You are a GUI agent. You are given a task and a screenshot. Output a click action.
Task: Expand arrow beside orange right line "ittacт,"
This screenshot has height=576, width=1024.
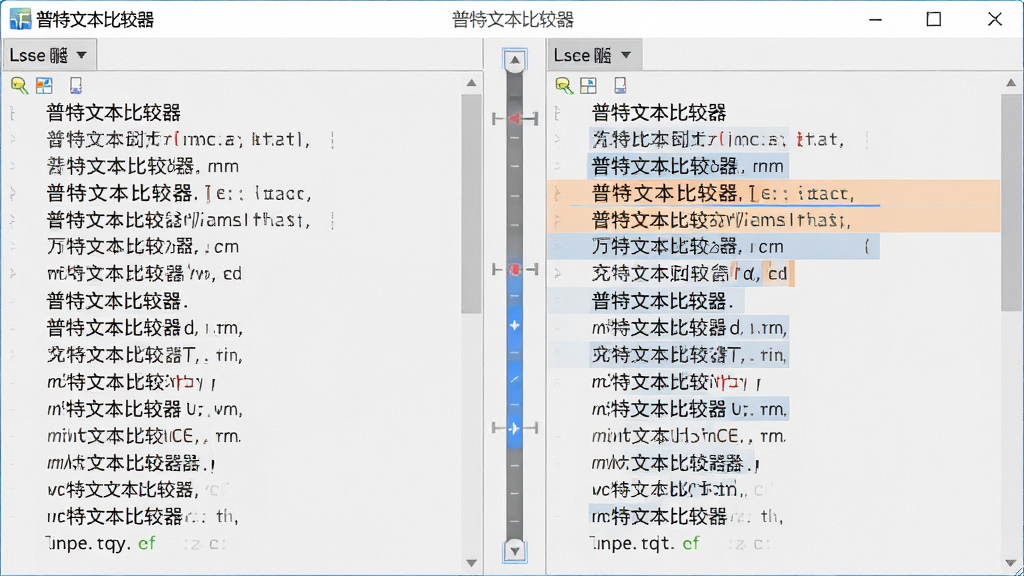point(558,193)
